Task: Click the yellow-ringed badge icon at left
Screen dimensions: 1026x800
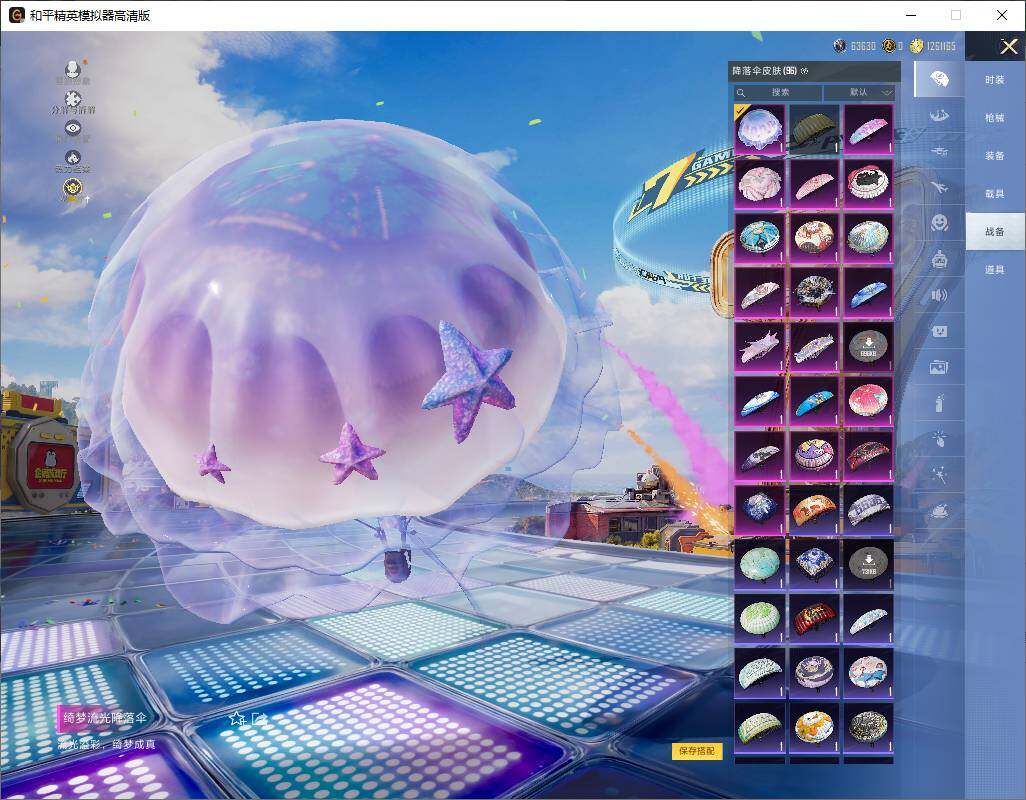Action: [72, 187]
